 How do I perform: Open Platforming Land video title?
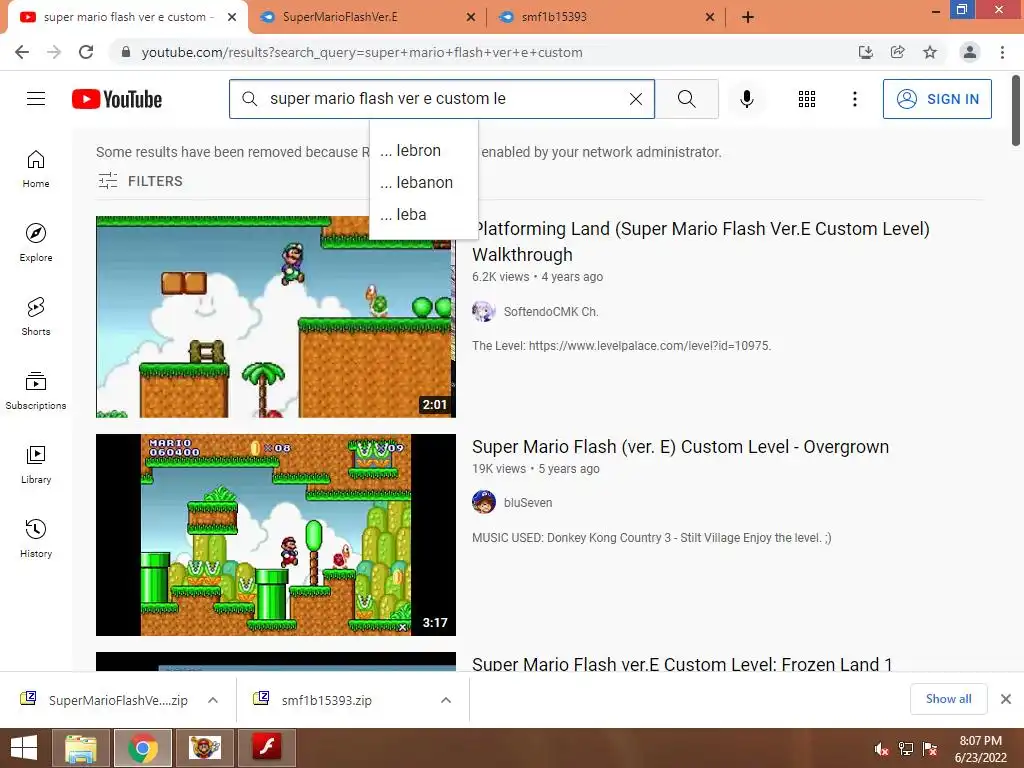(x=701, y=242)
